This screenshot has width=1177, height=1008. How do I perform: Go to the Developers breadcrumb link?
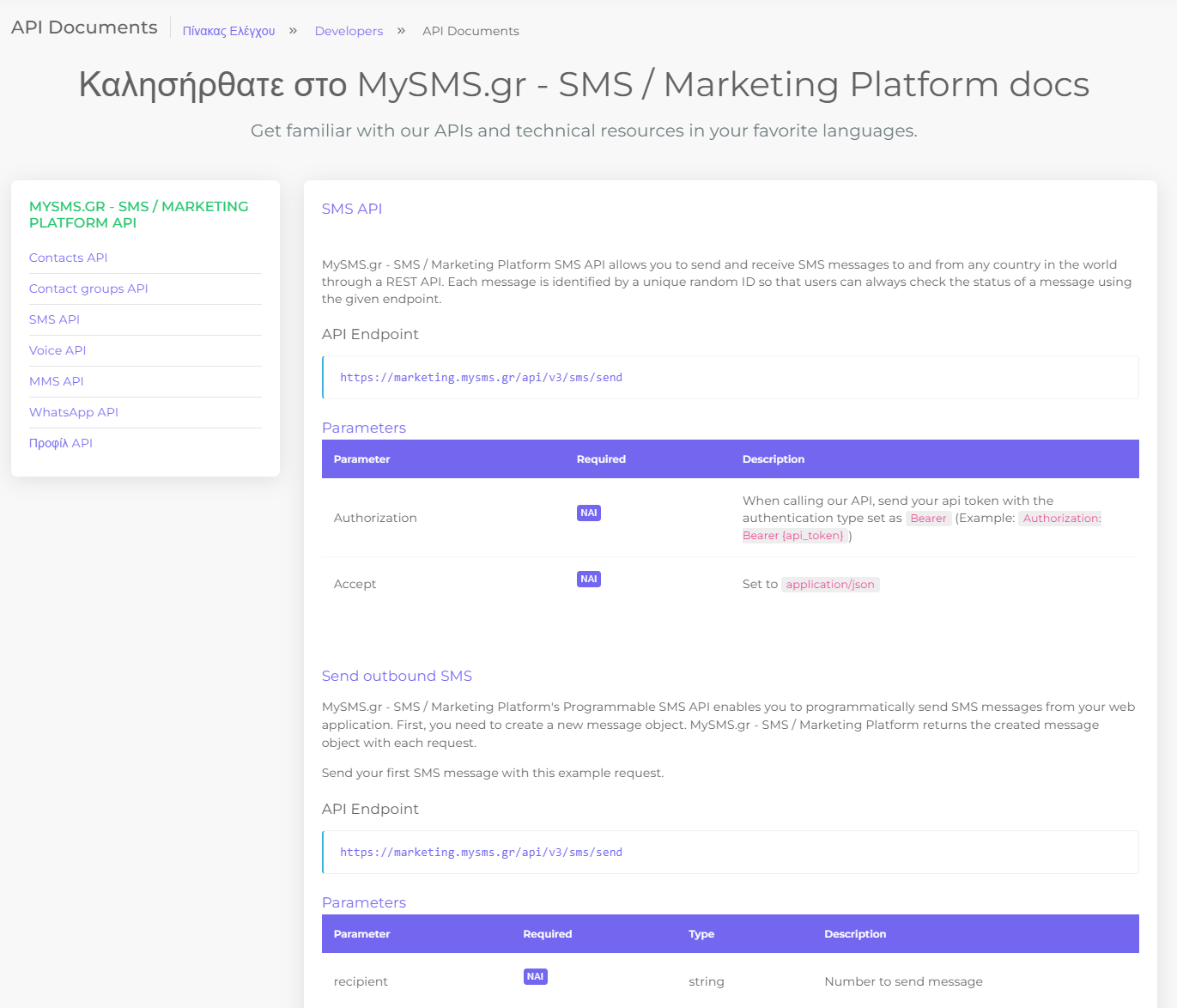pyautogui.click(x=349, y=31)
